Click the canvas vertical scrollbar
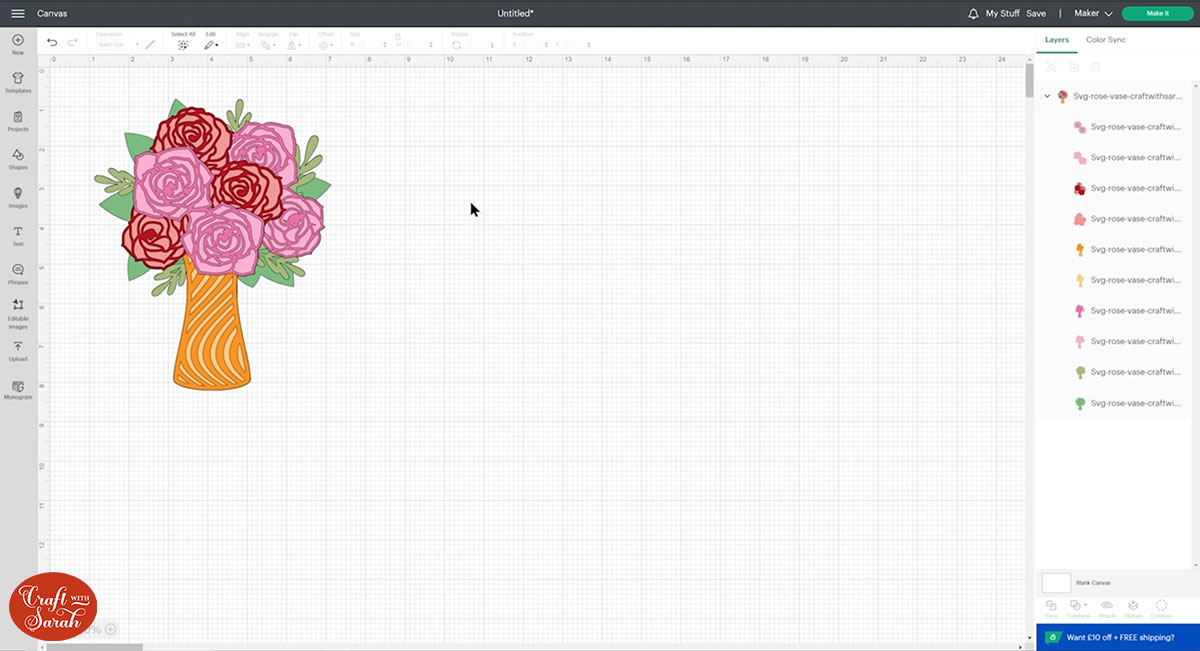This screenshot has width=1200, height=651. (x=1029, y=80)
